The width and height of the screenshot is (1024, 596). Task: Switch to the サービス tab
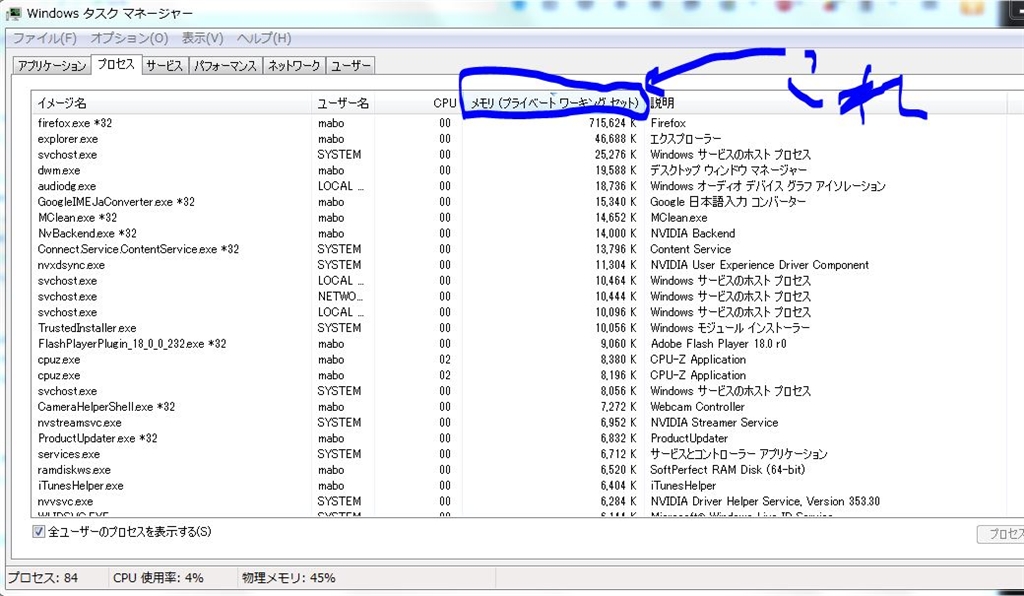[165, 65]
